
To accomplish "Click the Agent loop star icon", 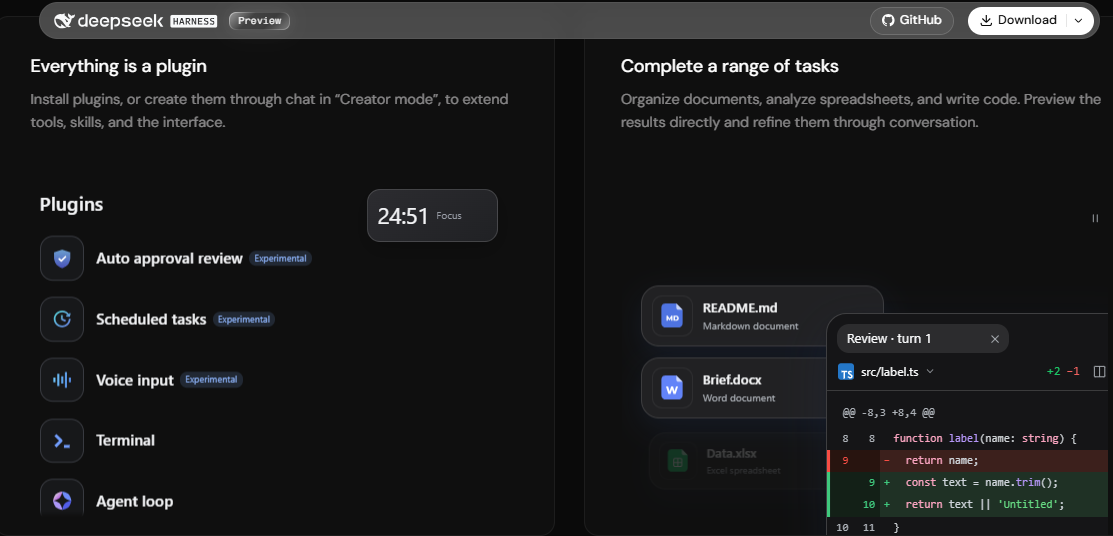I will 62,501.
